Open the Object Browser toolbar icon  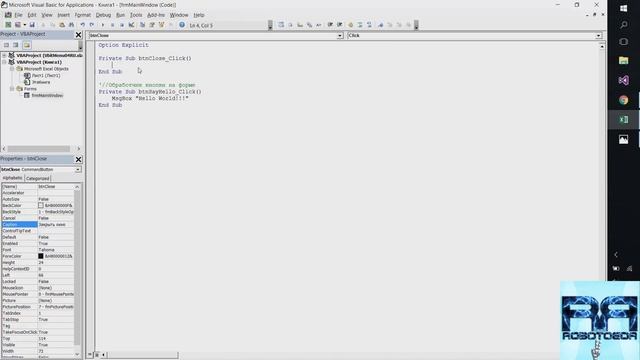161,25
